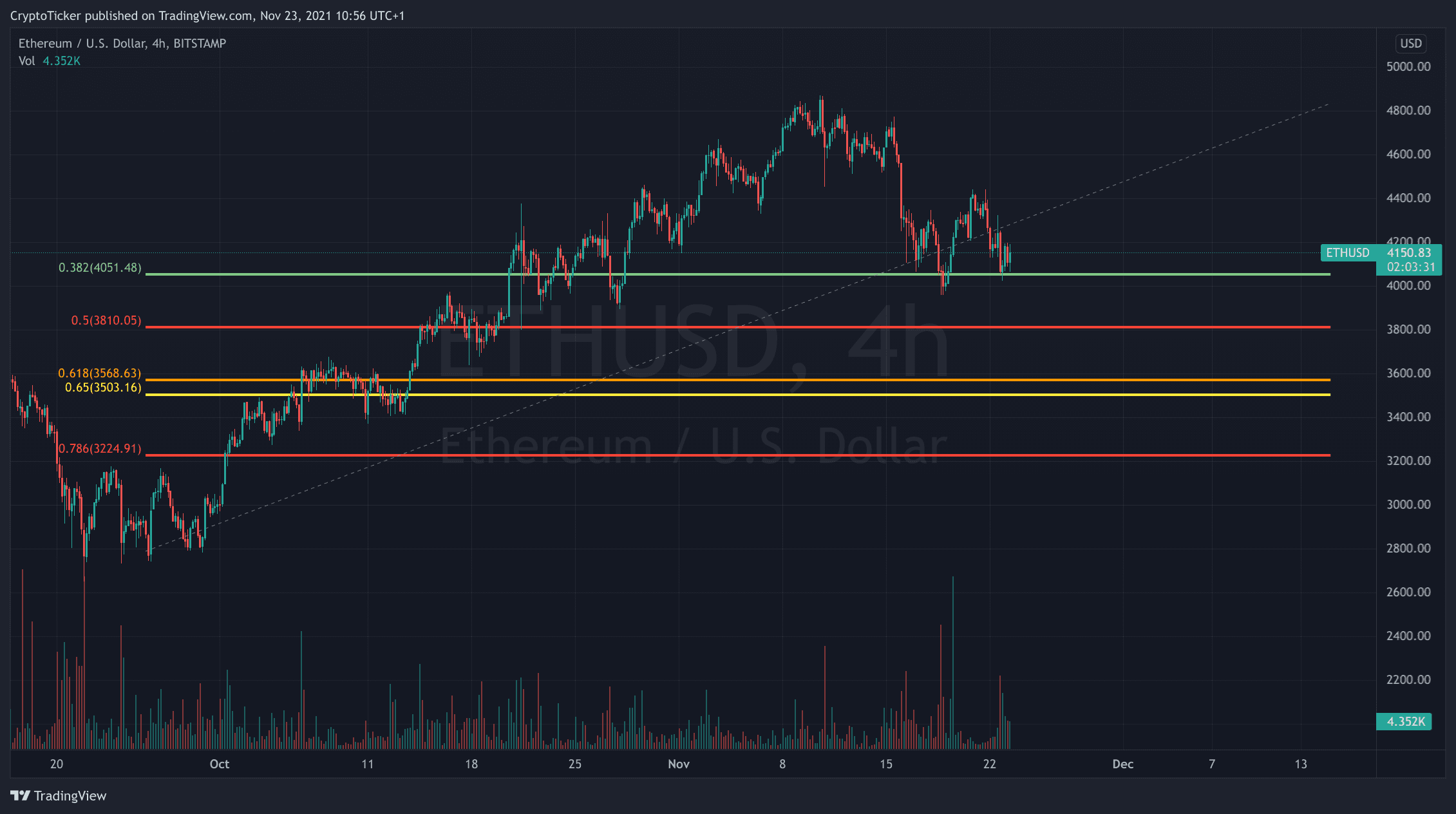The height and width of the screenshot is (814, 1456).
Task: Click the Nov date on time axis
Action: pyautogui.click(x=679, y=764)
